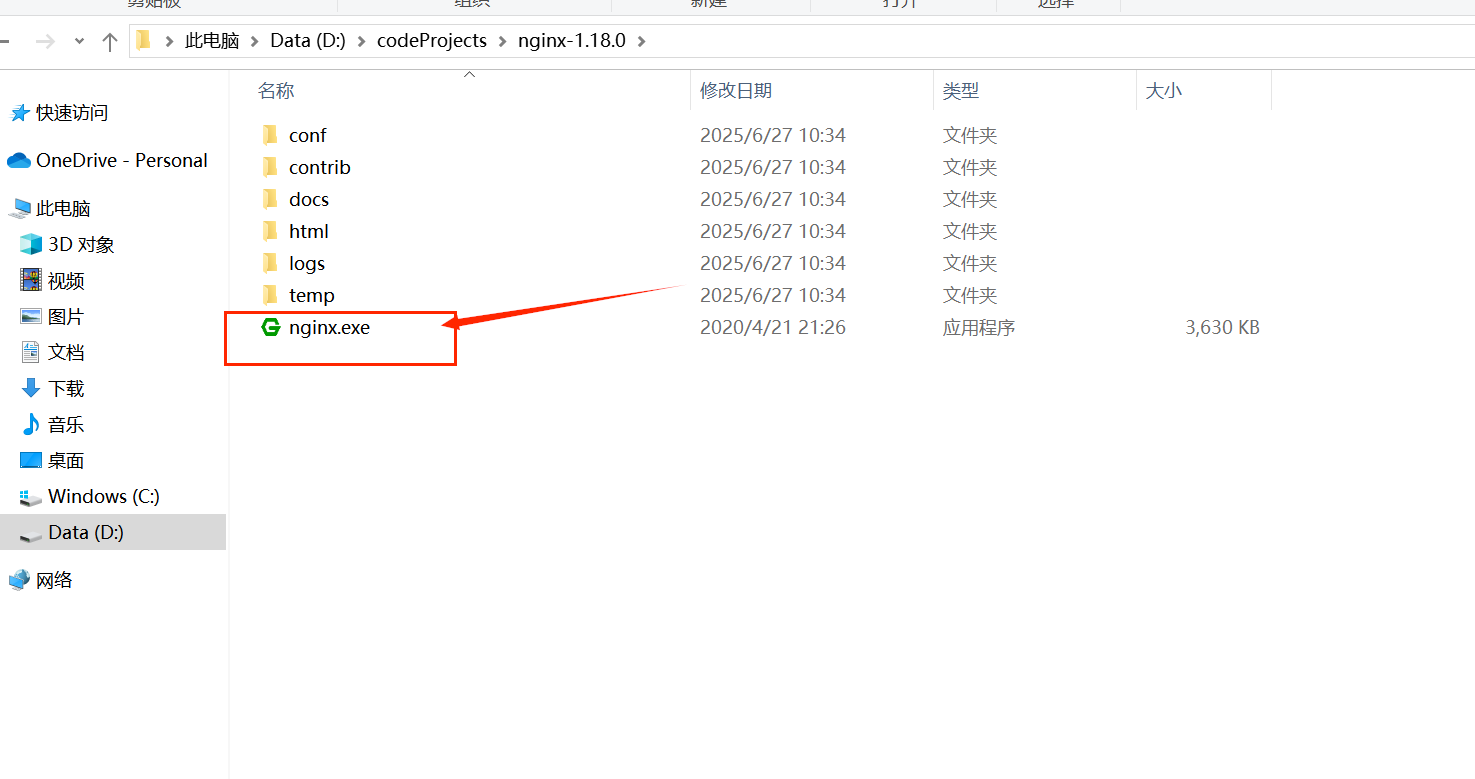Click the 3,630 KB size value

[x=1222, y=327]
